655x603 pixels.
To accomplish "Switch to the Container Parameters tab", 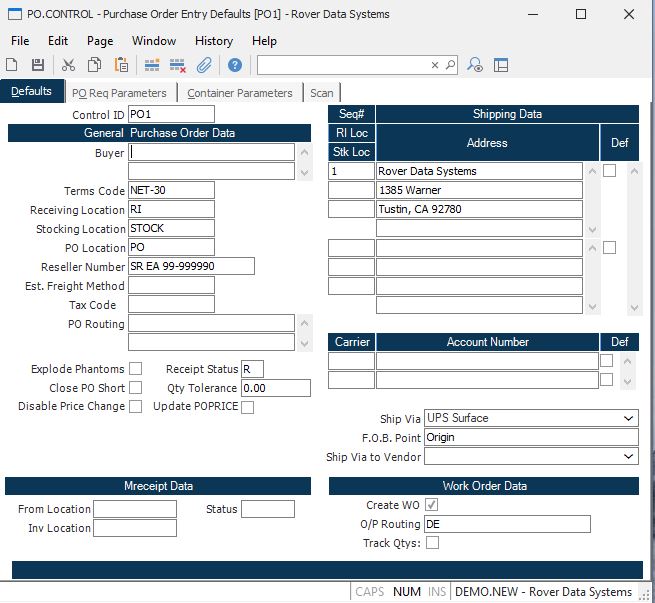I will point(240,93).
